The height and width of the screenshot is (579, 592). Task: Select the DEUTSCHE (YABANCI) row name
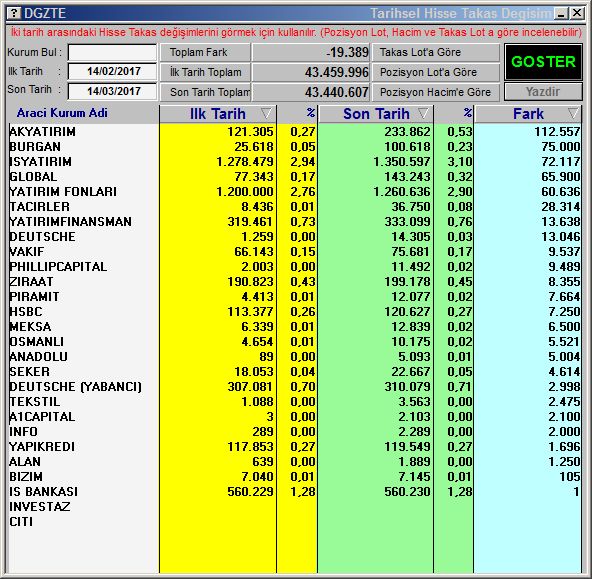coord(76,387)
